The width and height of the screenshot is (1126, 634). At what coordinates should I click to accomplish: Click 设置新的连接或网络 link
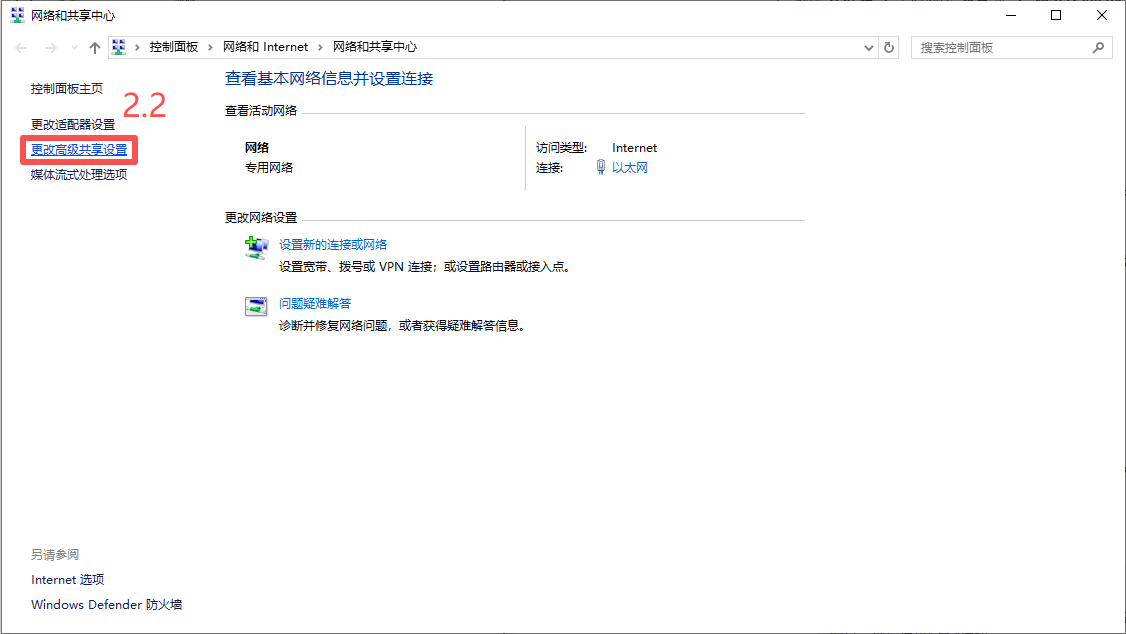tap(333, 245)
